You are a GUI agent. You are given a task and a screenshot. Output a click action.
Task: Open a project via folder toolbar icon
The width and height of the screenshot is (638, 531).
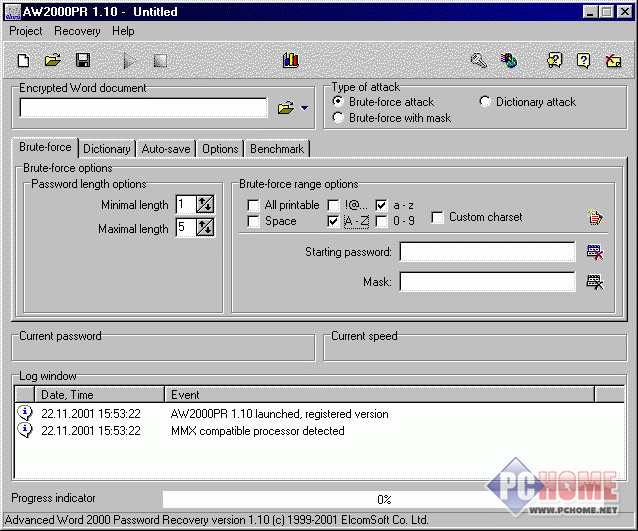pyautogui.click(x=53, y=61)
